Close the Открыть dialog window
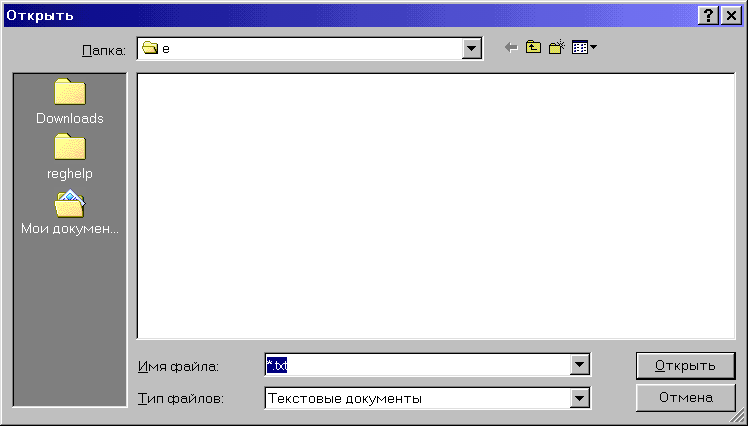Viewport: 748px width, 426px height. 730,15
